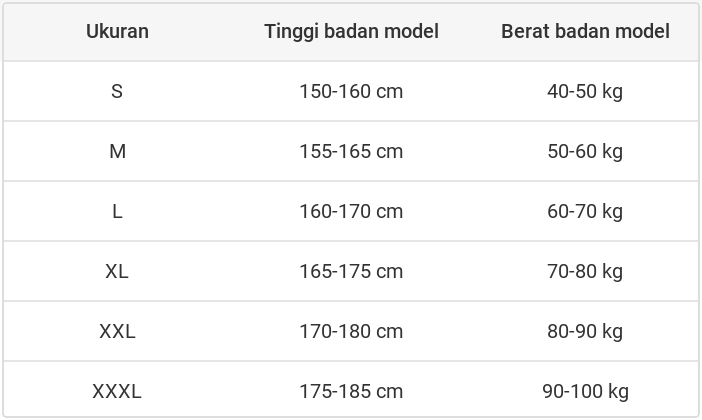
Task: Select the L size cell
Action: [117, 211]
